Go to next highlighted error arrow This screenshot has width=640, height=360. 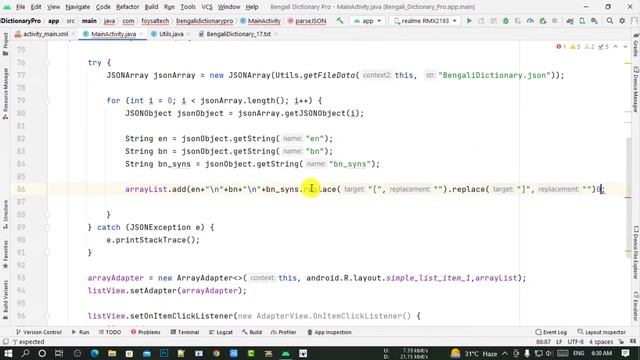point(625,47)
